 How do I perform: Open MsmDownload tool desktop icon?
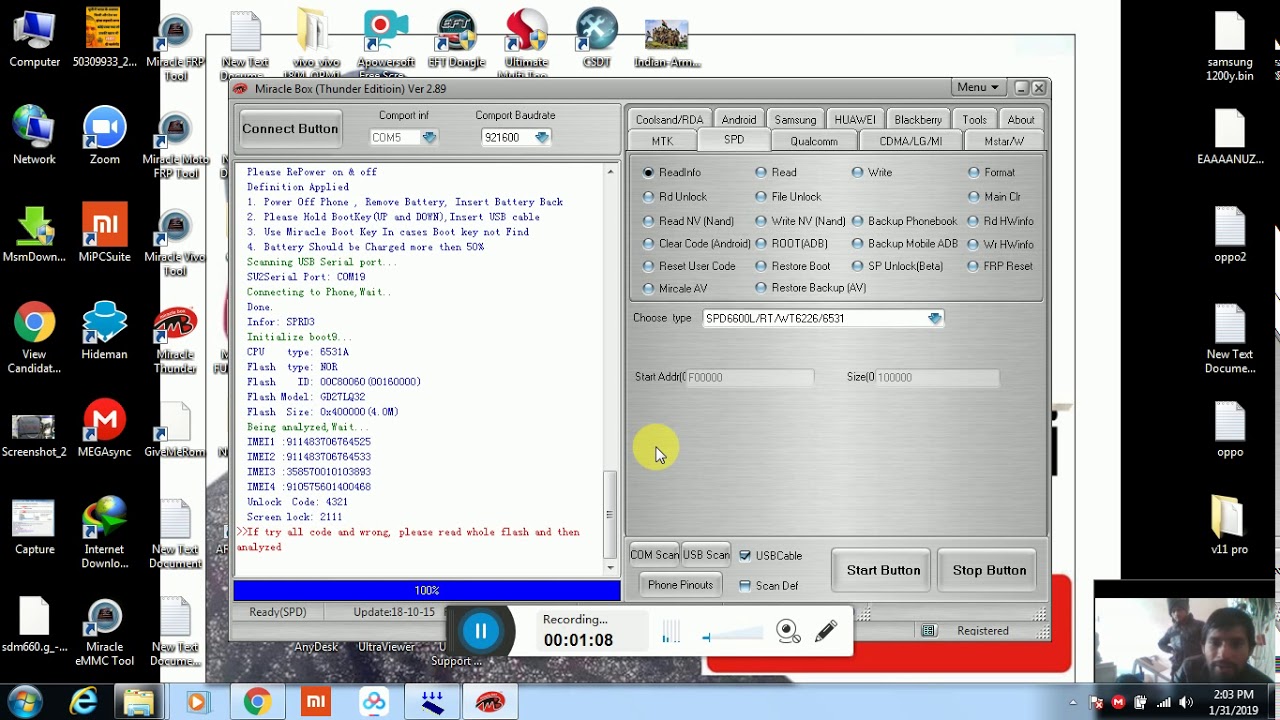(x=34, y=234)
